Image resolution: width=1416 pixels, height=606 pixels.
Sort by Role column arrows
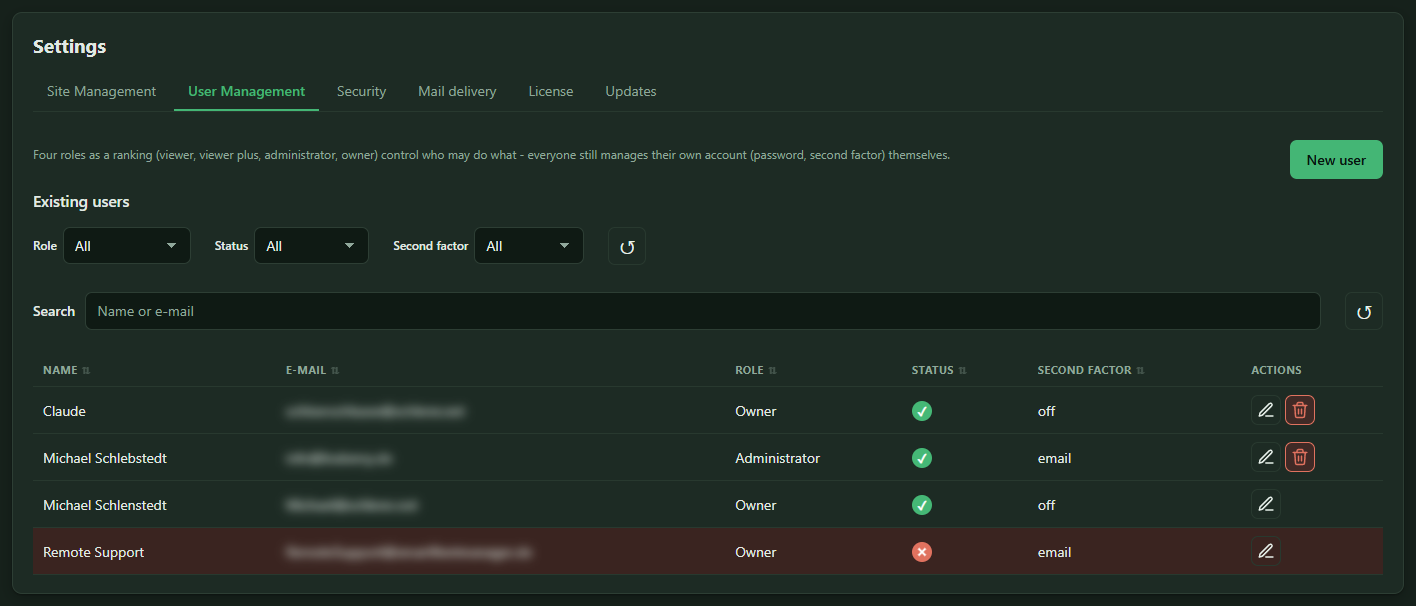(772, 370)
